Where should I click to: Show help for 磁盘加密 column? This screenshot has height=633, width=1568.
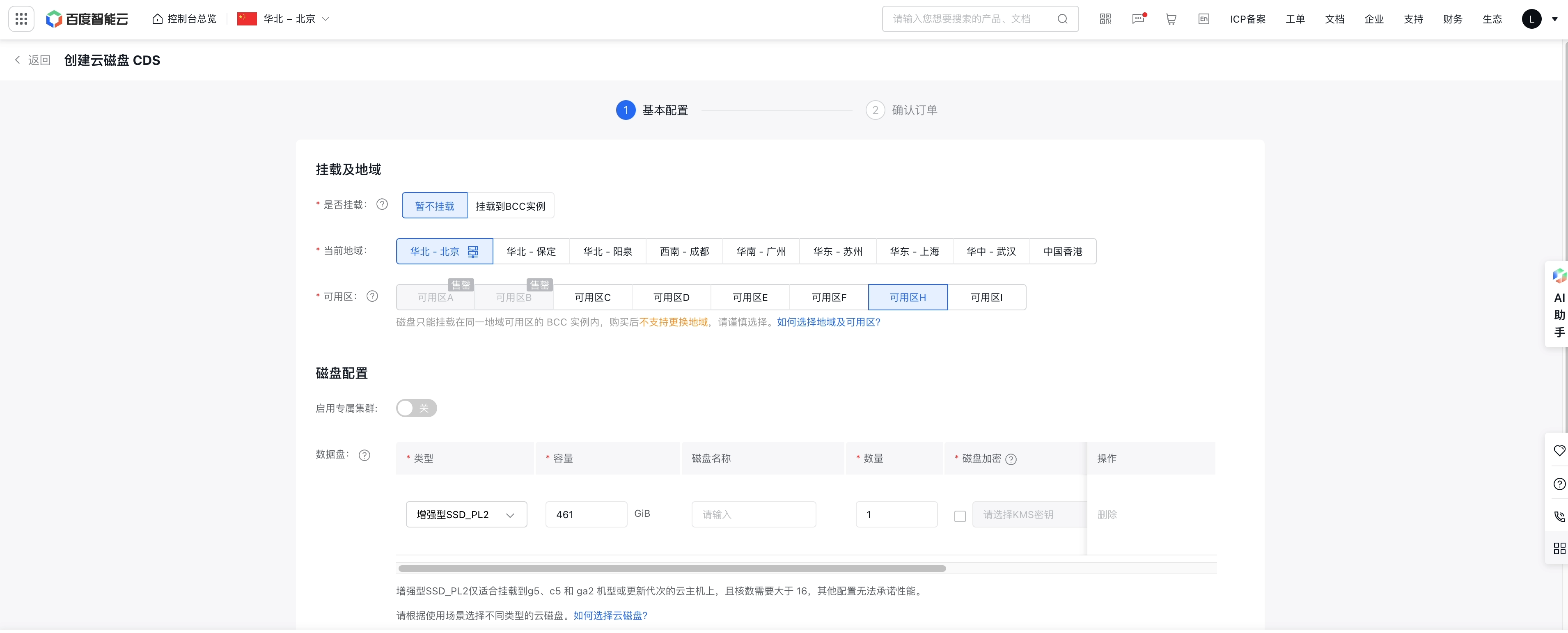1011,459
